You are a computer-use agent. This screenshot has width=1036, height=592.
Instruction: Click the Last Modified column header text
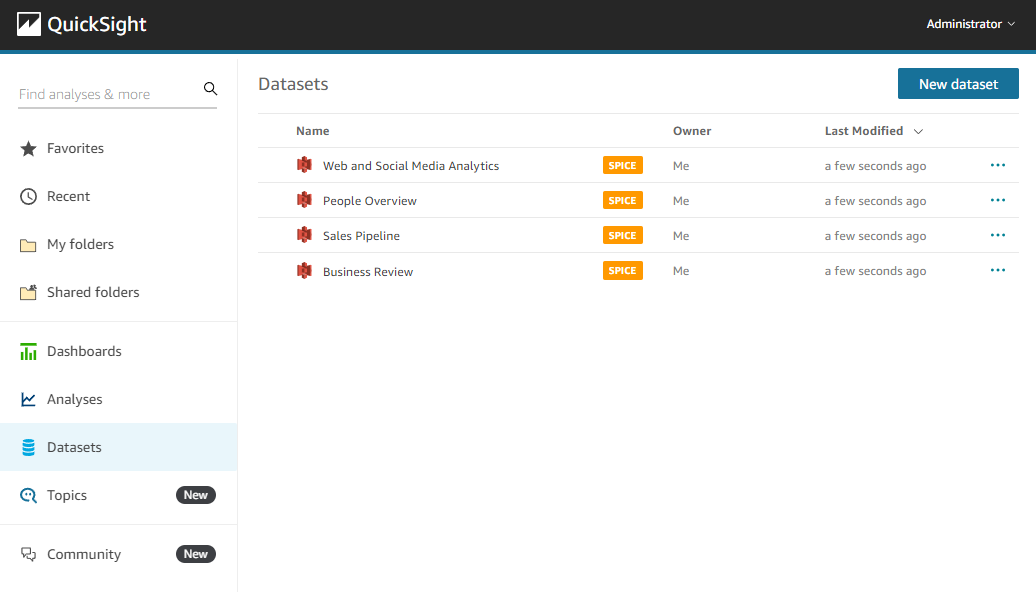864,131
